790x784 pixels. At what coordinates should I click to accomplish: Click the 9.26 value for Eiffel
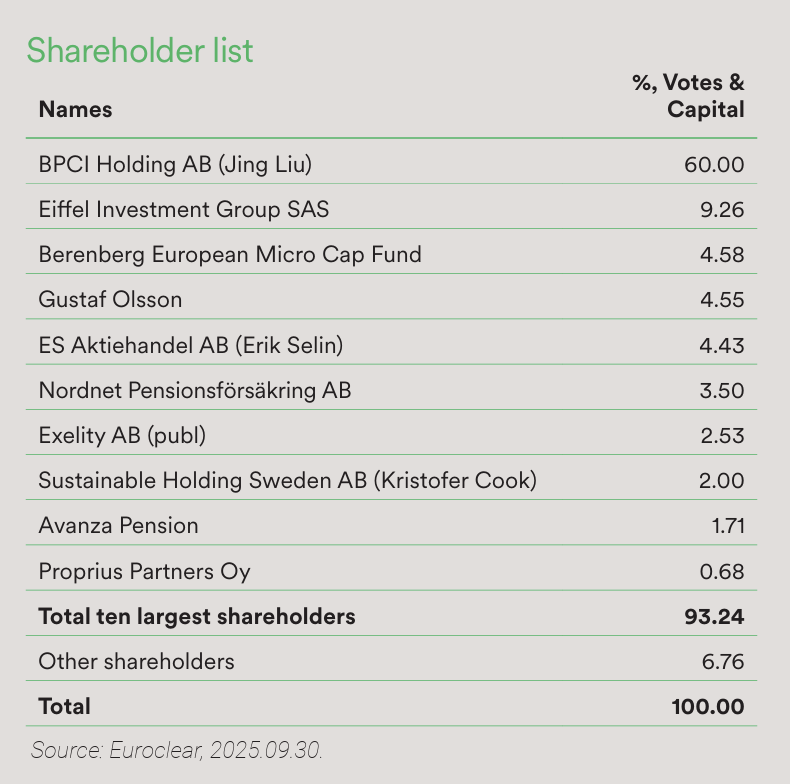(722, 209)
